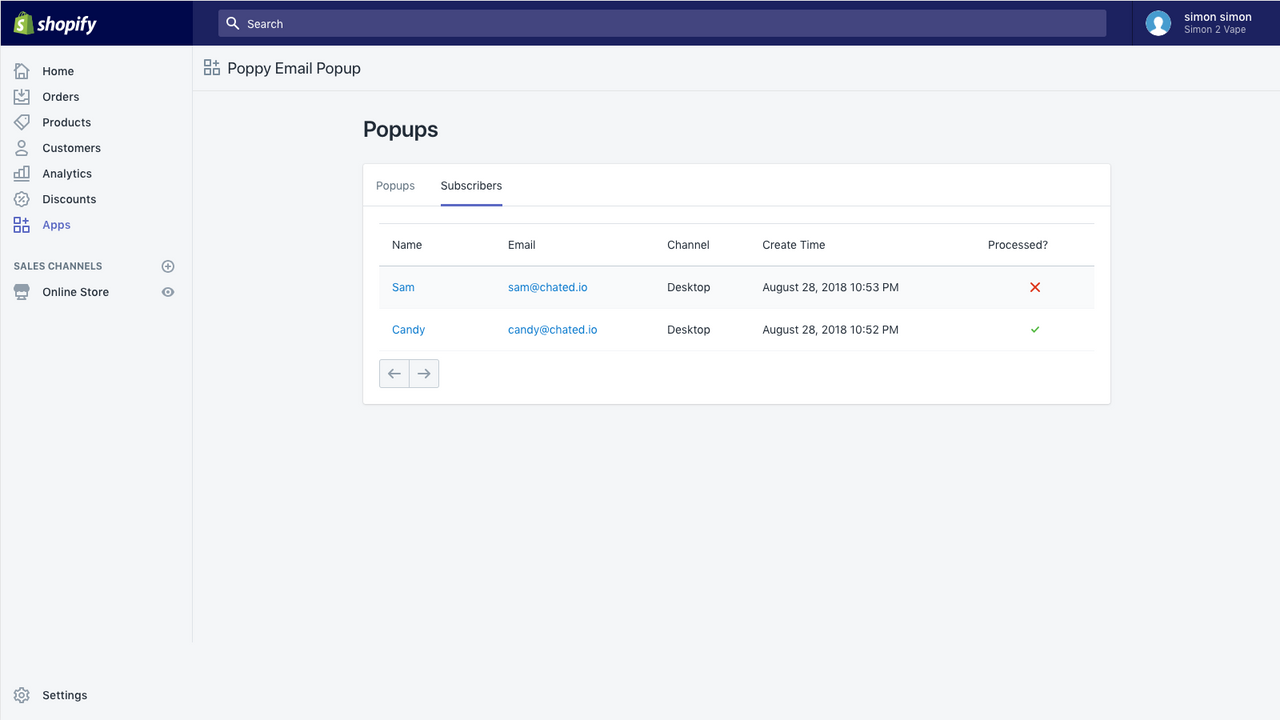Viewport: 1280px width, 720px height.
Task: Open subscriber Sam's details
Action: pos(403,287)
